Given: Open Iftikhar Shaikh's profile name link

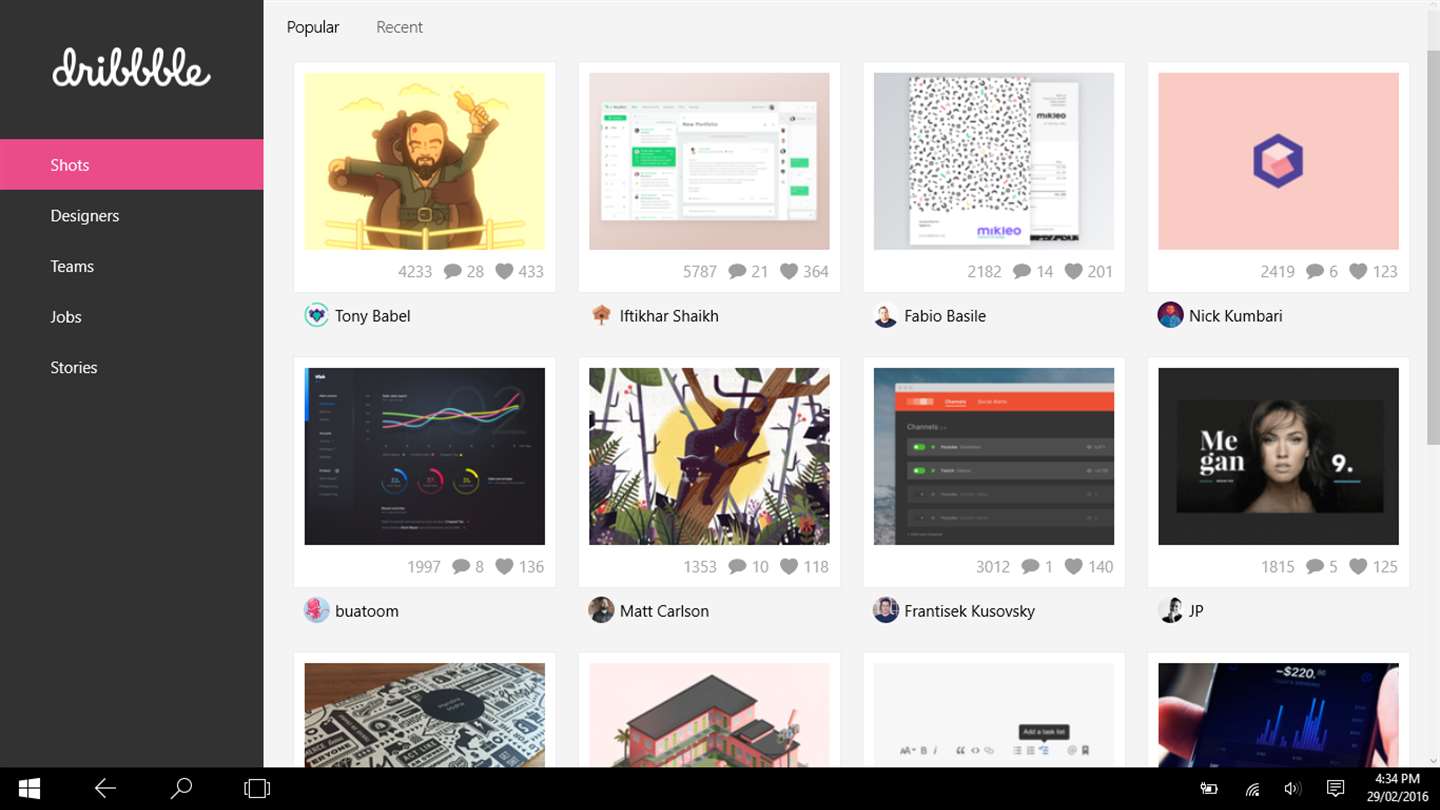Looking at the screenshot, I should [x=669, y=316].
